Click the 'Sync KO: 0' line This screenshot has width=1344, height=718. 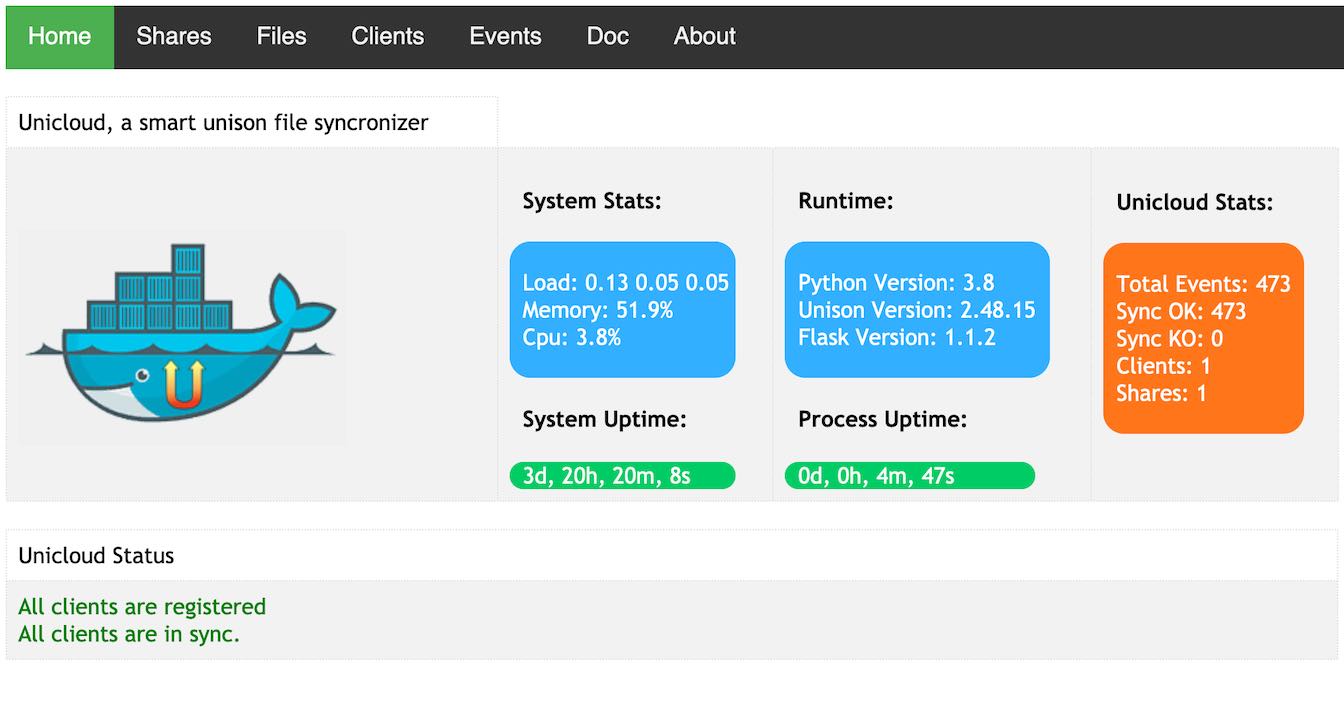point(1170,339)
